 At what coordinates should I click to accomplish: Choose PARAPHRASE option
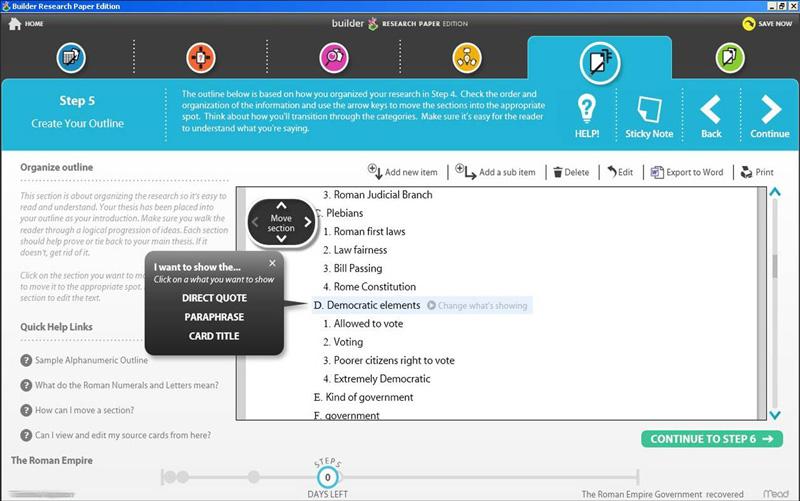coord(214,317)
